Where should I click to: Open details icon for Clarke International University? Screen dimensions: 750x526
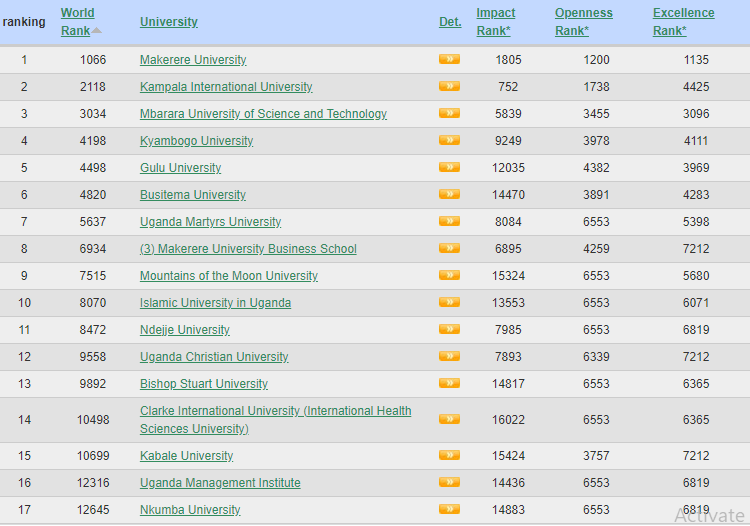(449, 419)
